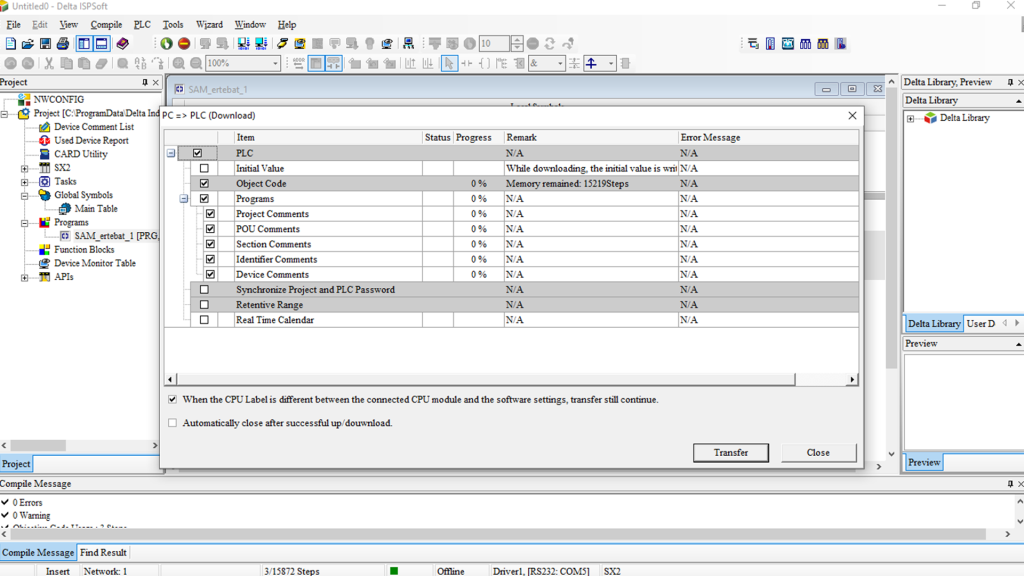The width and height of the screenshot is (1024, 576).
Task: Enable the Real Time Calendar checkbox
Action: point(204,320)
